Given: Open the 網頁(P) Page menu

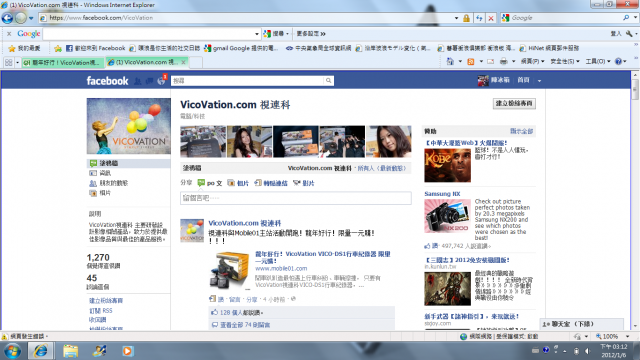Looking at the screenshot, I should click(532, 61).
